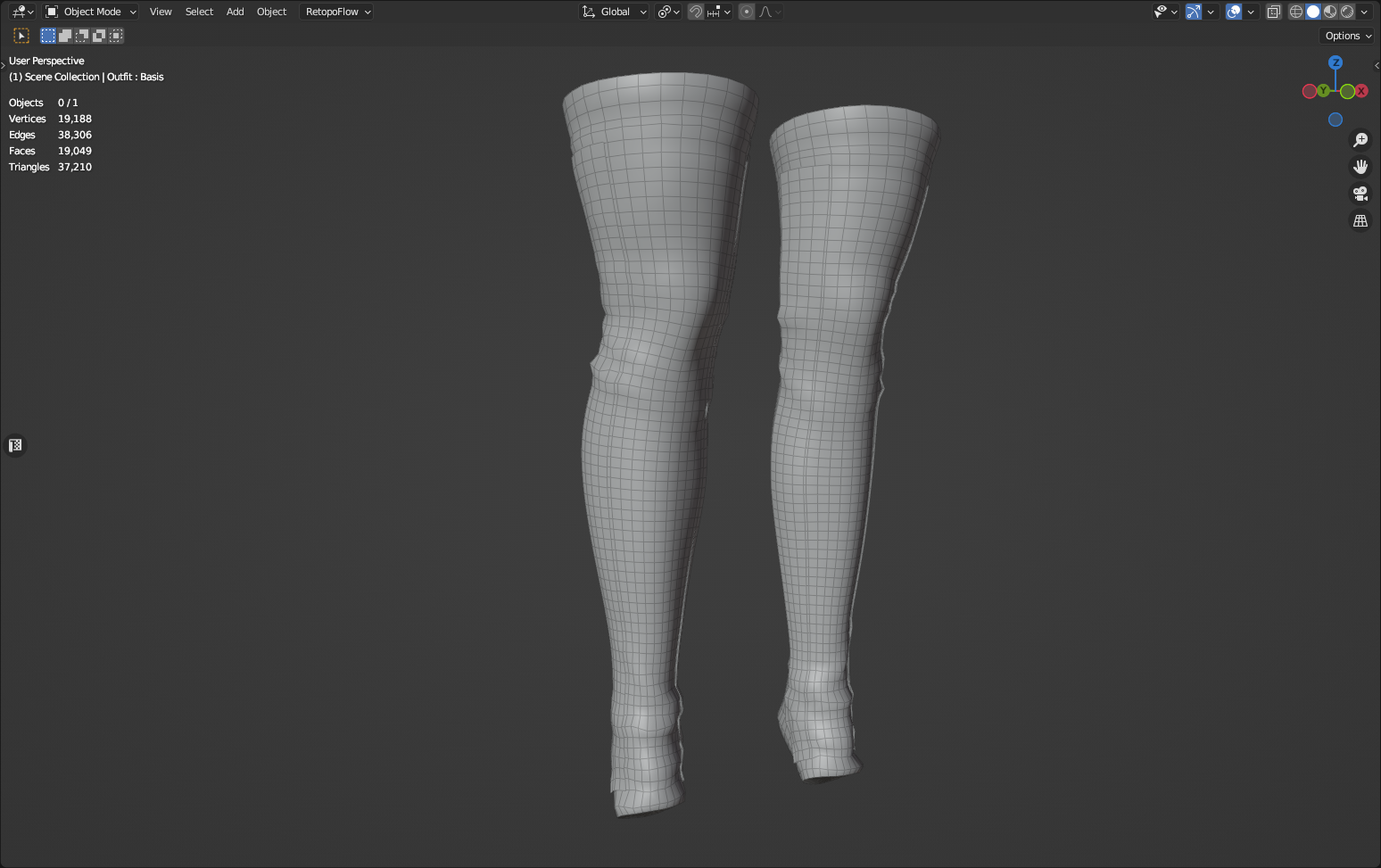
Task: Toggle the show gizmo button
Action: [x=1194, y=12]
